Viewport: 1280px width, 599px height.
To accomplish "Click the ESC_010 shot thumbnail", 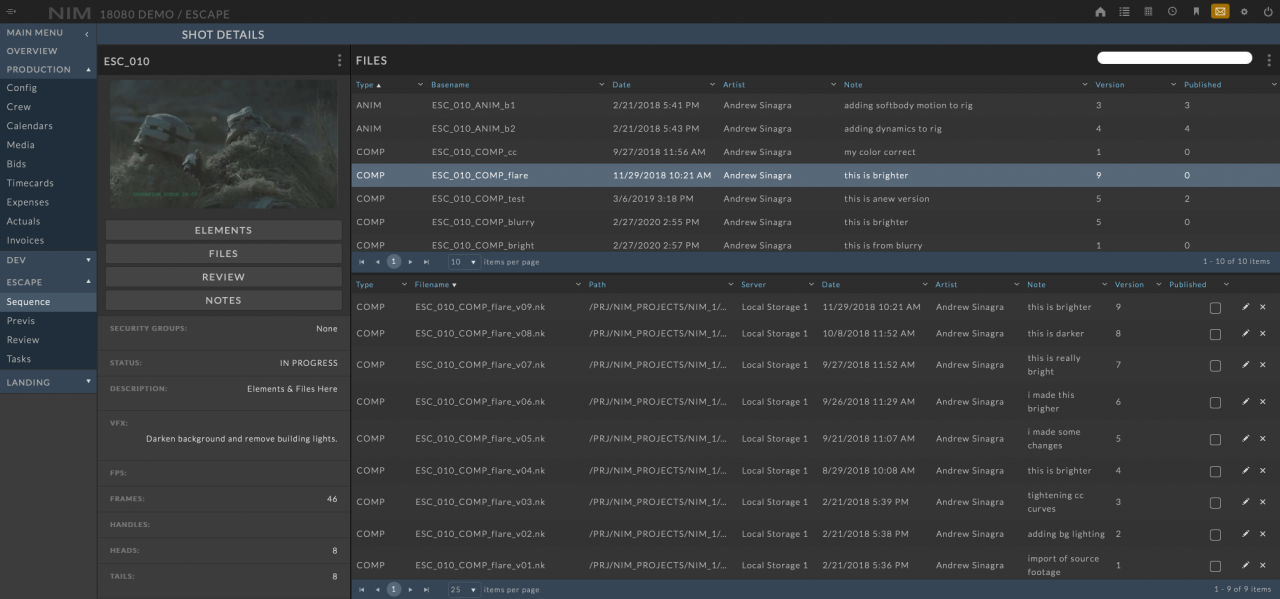I will (223, 145).
